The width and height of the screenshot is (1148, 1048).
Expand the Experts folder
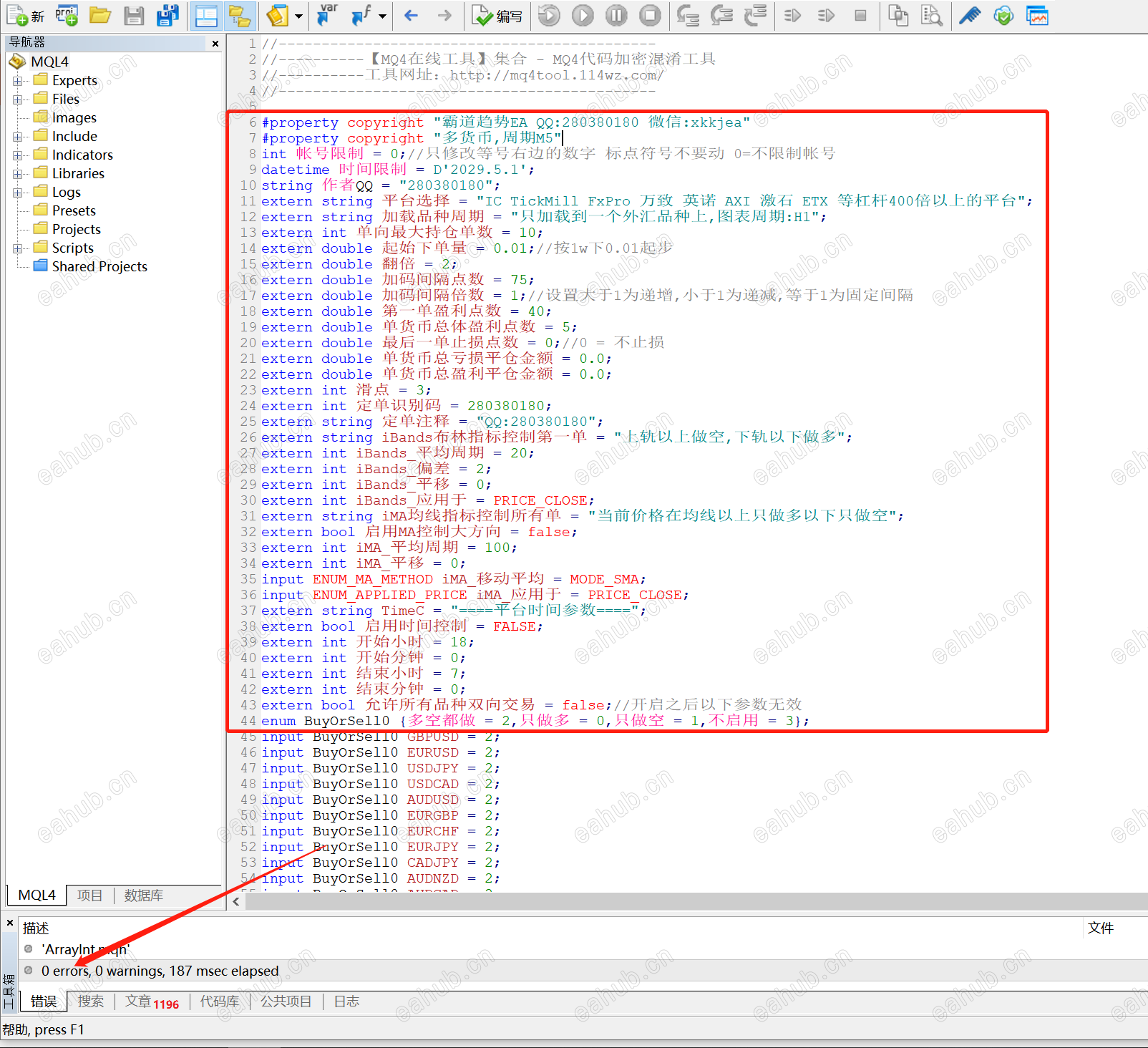[17, 81]
